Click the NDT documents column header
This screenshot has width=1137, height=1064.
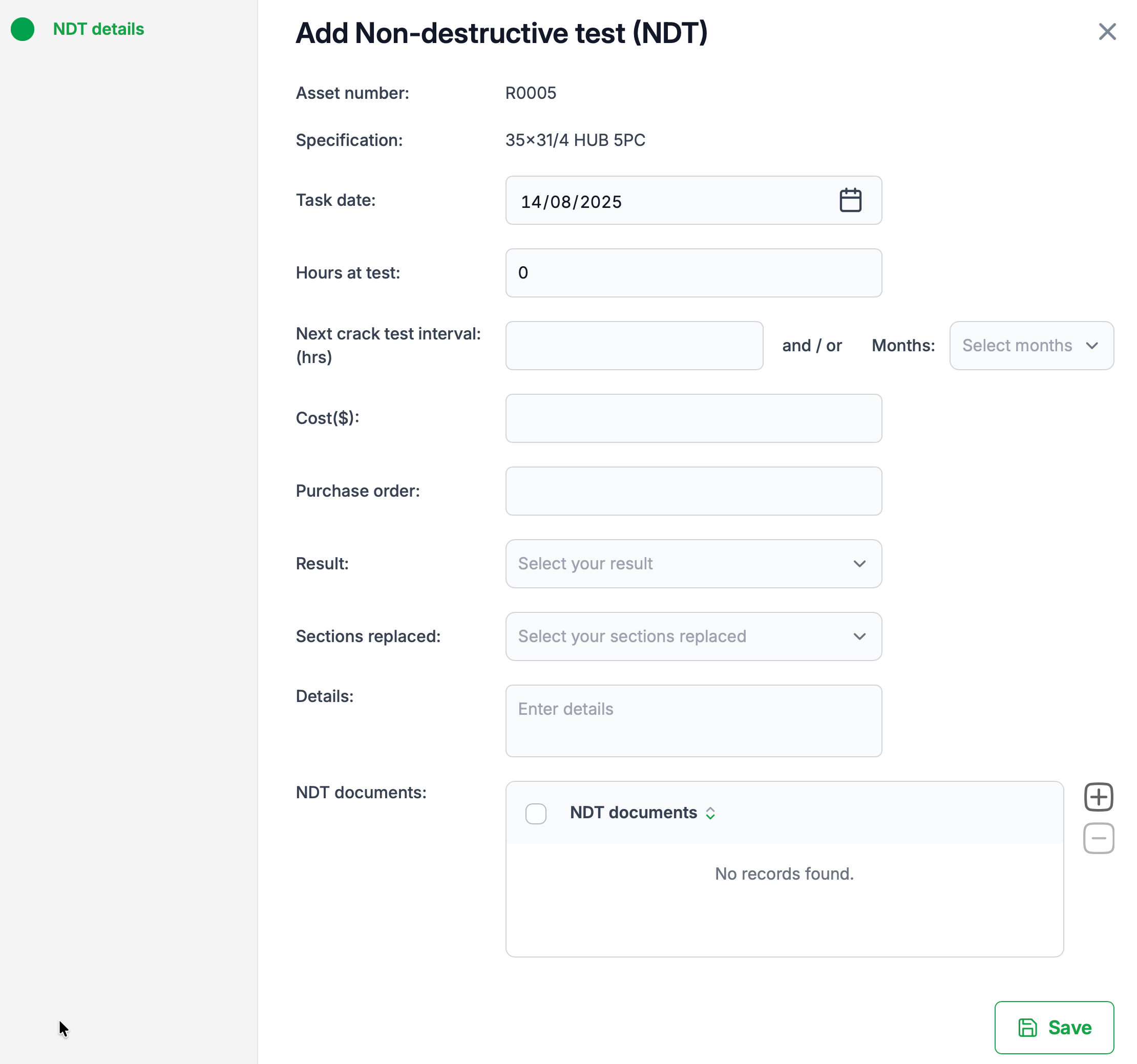point(633,813)
